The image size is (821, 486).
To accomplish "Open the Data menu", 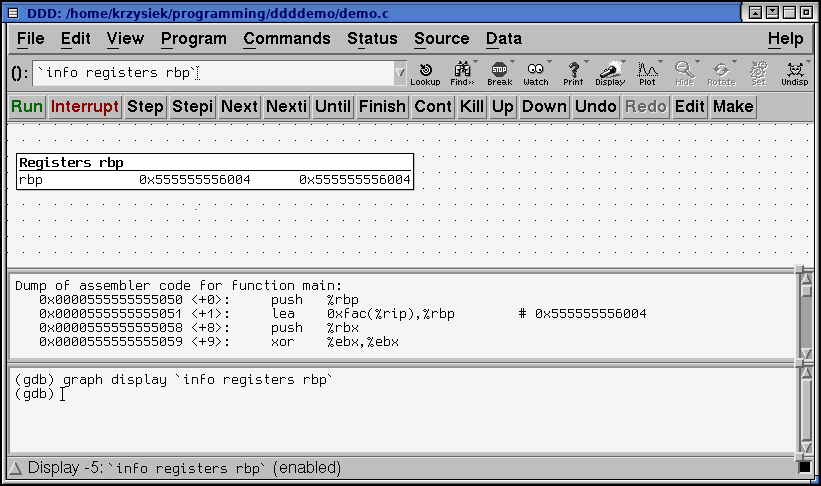I will (x=504, y=39).
